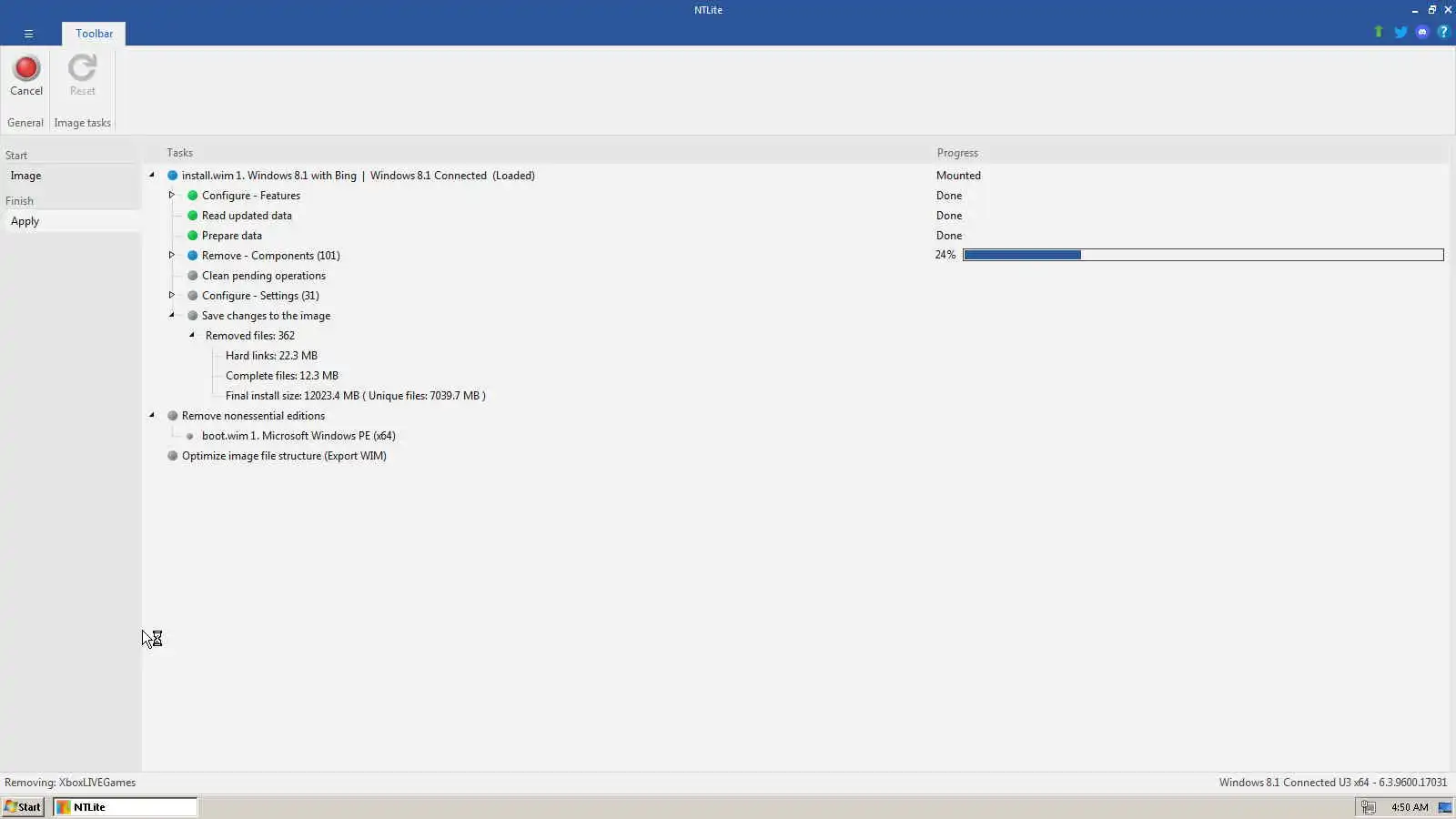Click the Reset arrow icon
Viewport: 1456px width, 819px height.
[x=82, y=67]
